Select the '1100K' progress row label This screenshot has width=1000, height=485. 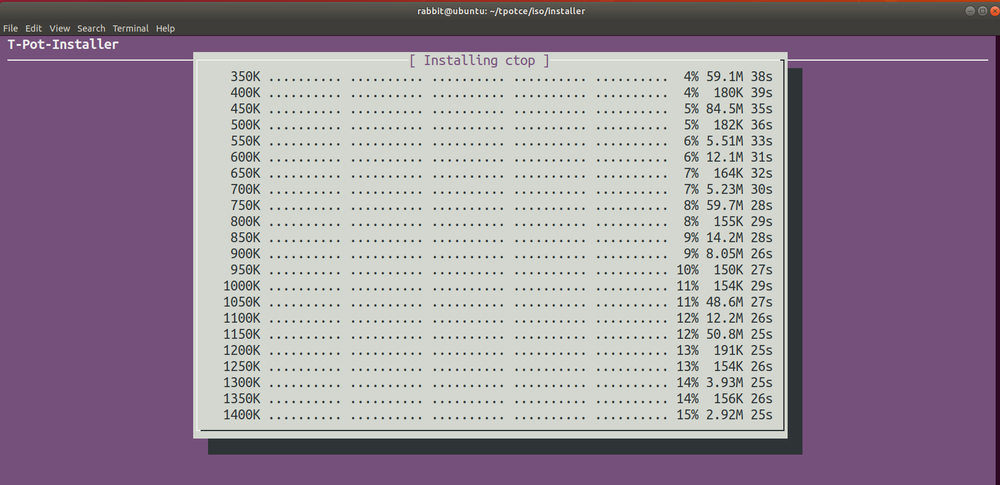[242, 318]
